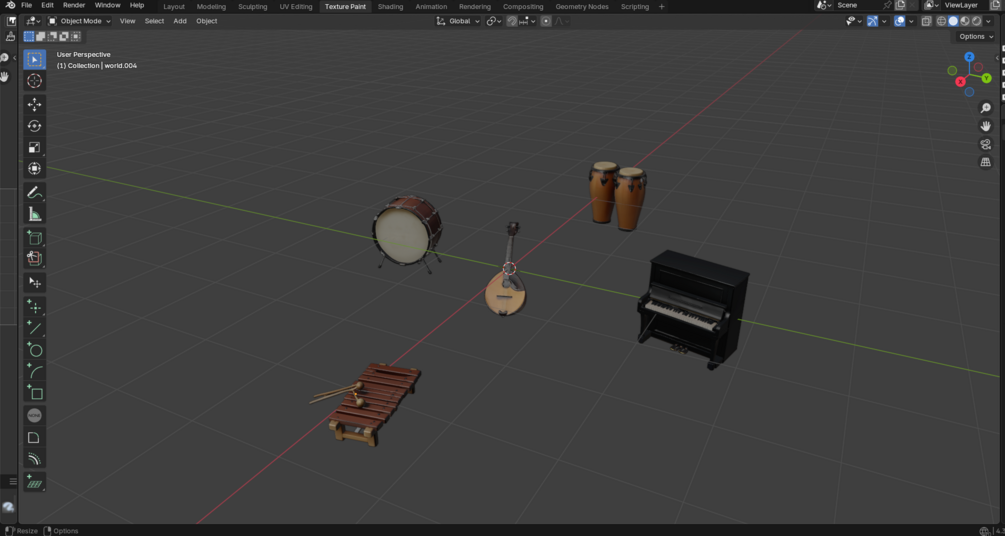Toggle X-ray mode

926,21
